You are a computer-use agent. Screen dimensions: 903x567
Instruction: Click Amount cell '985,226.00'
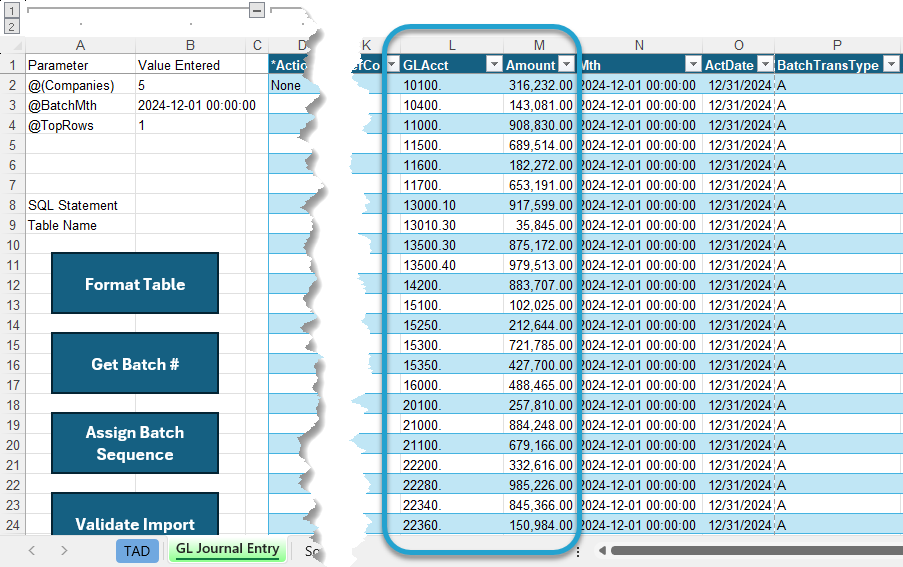point(539,485)
